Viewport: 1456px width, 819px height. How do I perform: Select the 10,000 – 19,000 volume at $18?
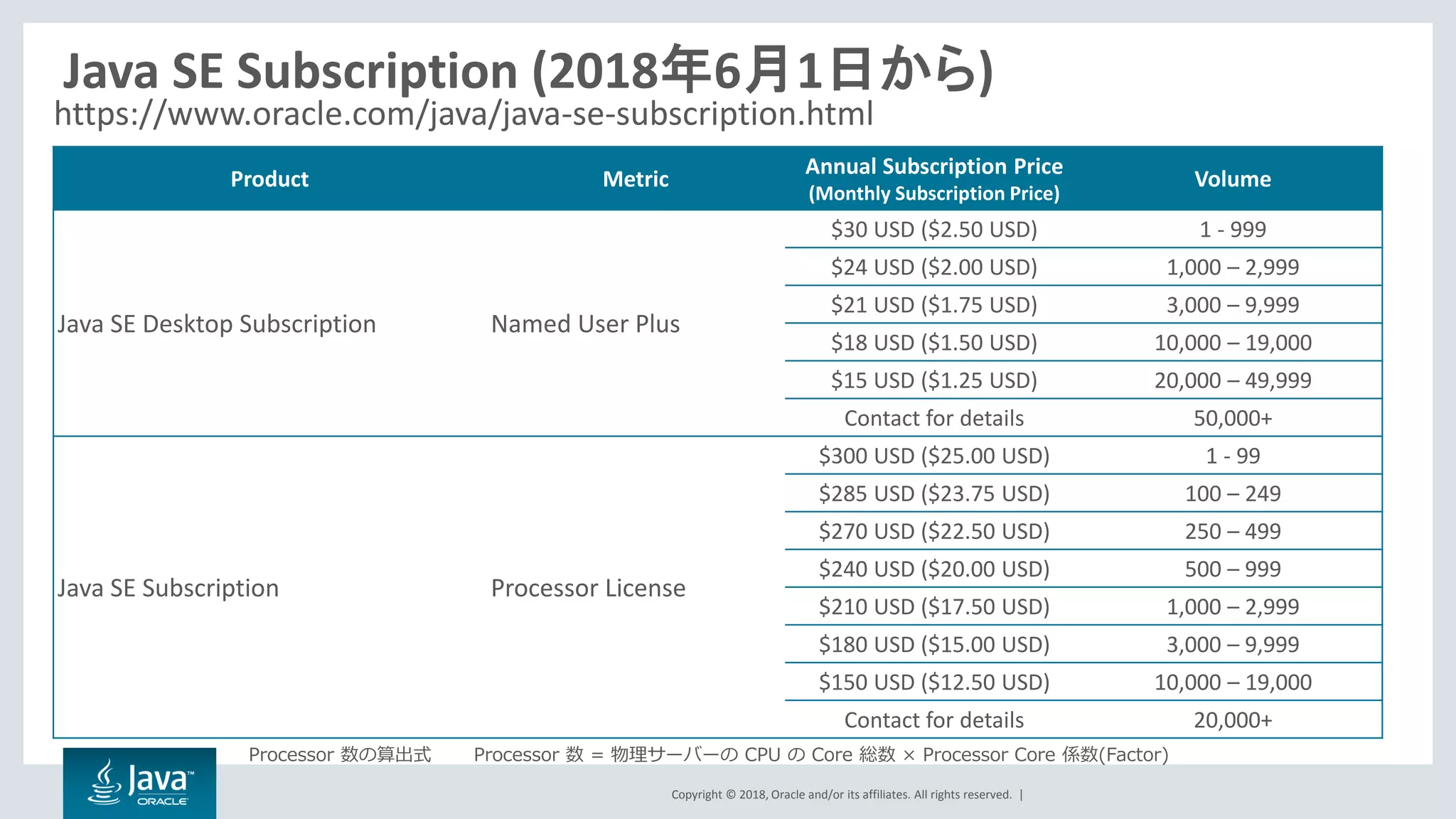click(x=1233, y=342)
